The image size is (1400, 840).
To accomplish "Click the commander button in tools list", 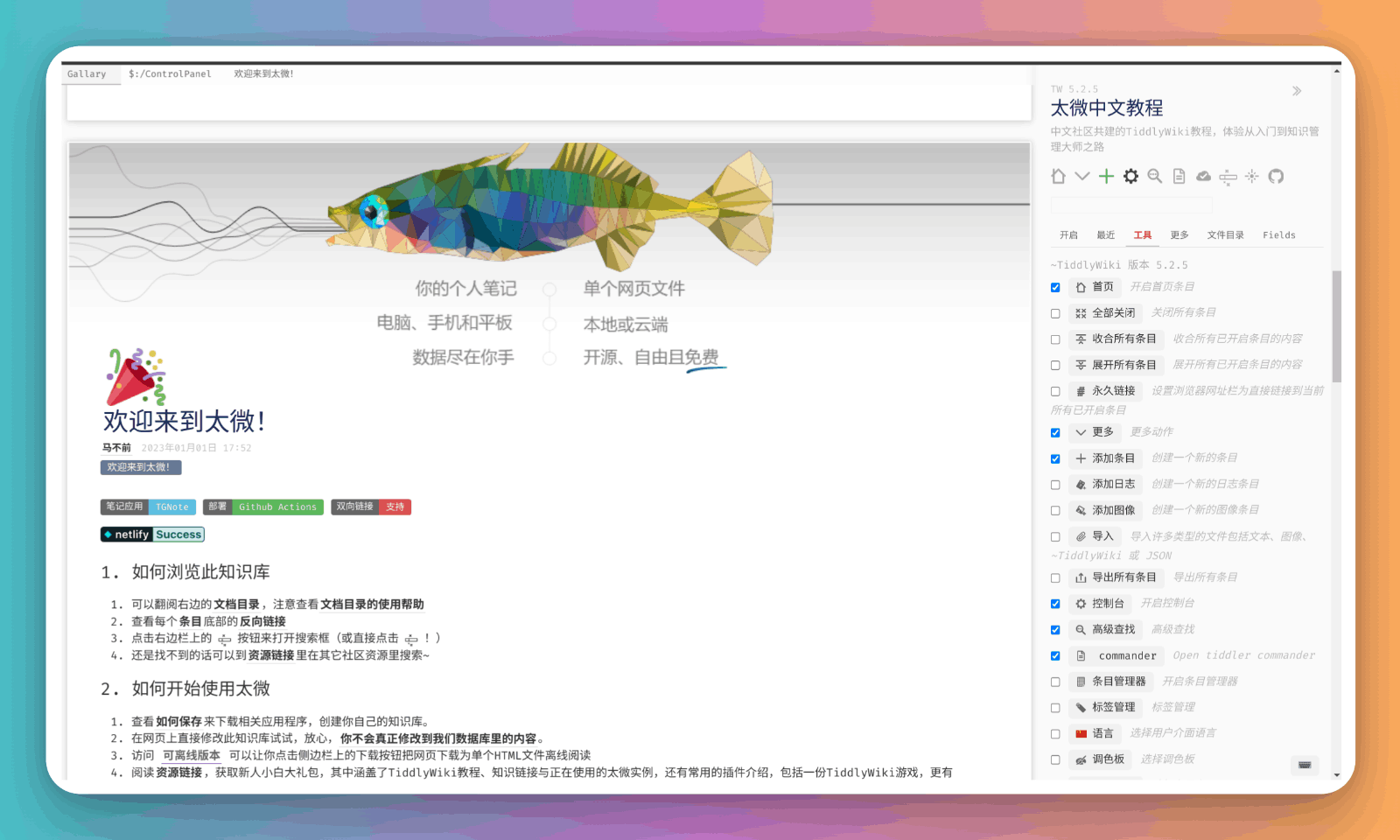I will 1116,655.
